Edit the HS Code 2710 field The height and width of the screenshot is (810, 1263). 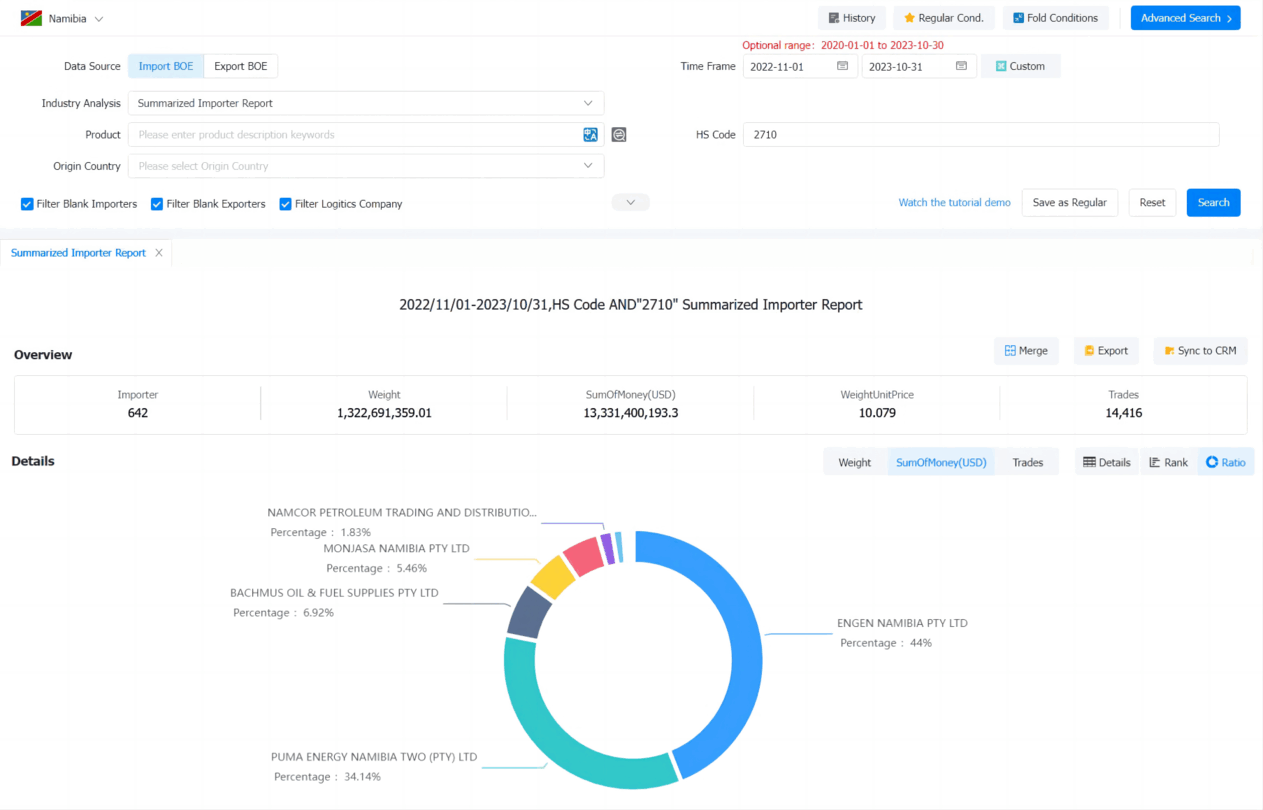coord(981,135)
